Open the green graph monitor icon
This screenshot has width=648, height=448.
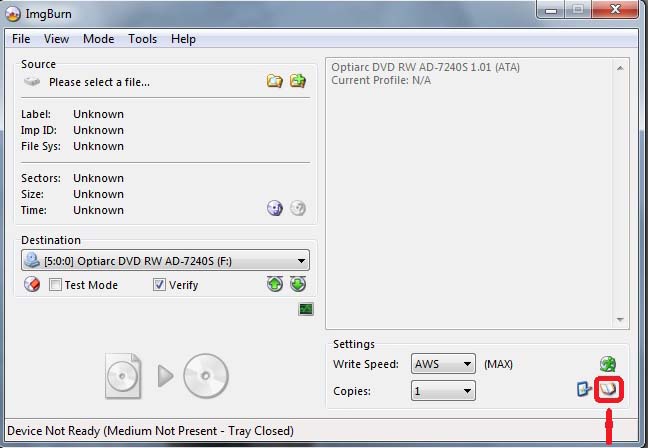point(306,309)
